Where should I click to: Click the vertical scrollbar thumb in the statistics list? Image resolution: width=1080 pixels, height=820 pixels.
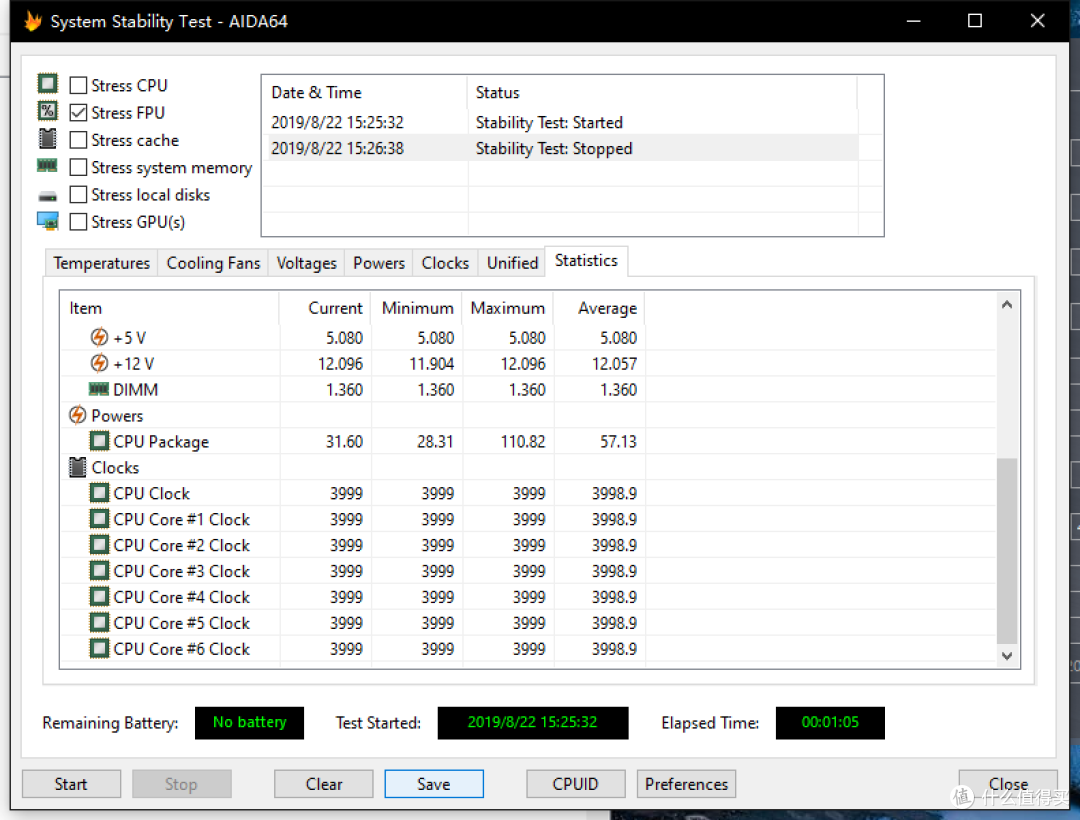[x=1007, y=550]
